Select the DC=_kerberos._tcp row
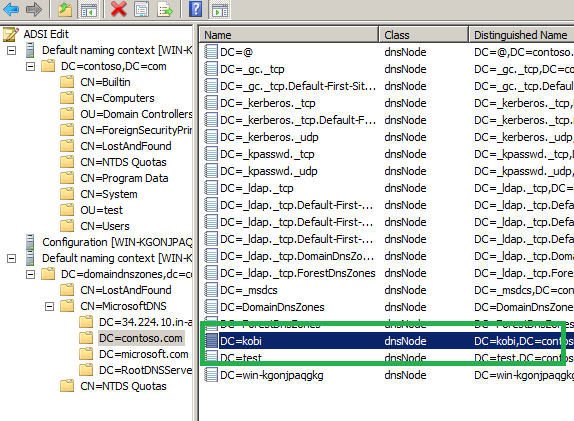Viewport: 574px width, 421px height. click(389, 103)
